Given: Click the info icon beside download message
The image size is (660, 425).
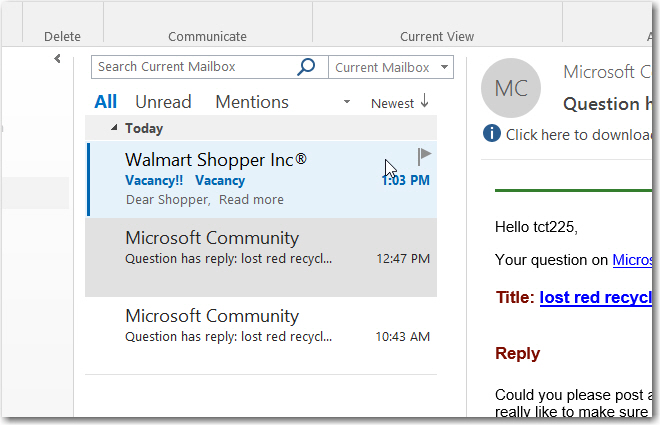Looking at the screenshot, I should pos(492,134).
